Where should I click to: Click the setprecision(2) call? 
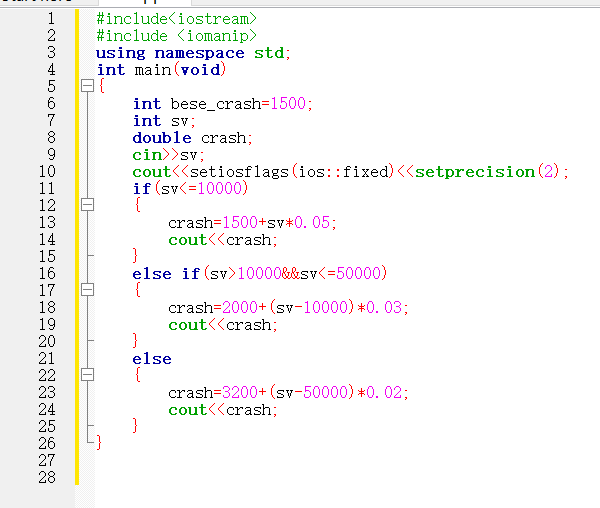point(487,172)
